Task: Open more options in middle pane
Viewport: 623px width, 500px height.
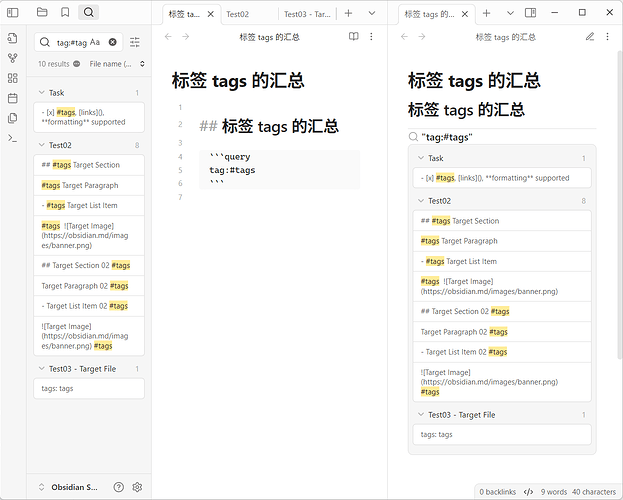Action: [371, 37]
